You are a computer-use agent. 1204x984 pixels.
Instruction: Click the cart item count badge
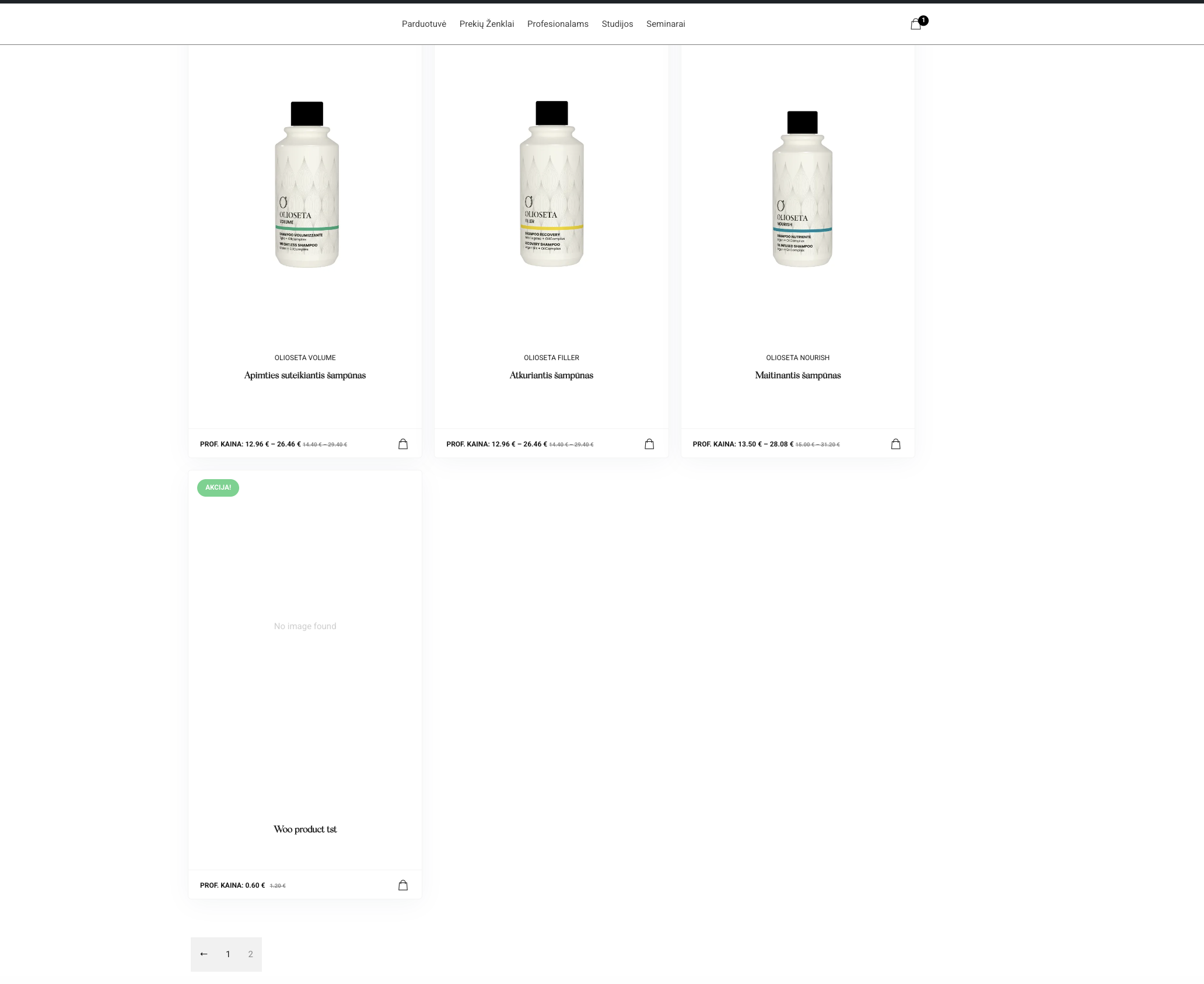pos(923,20)
